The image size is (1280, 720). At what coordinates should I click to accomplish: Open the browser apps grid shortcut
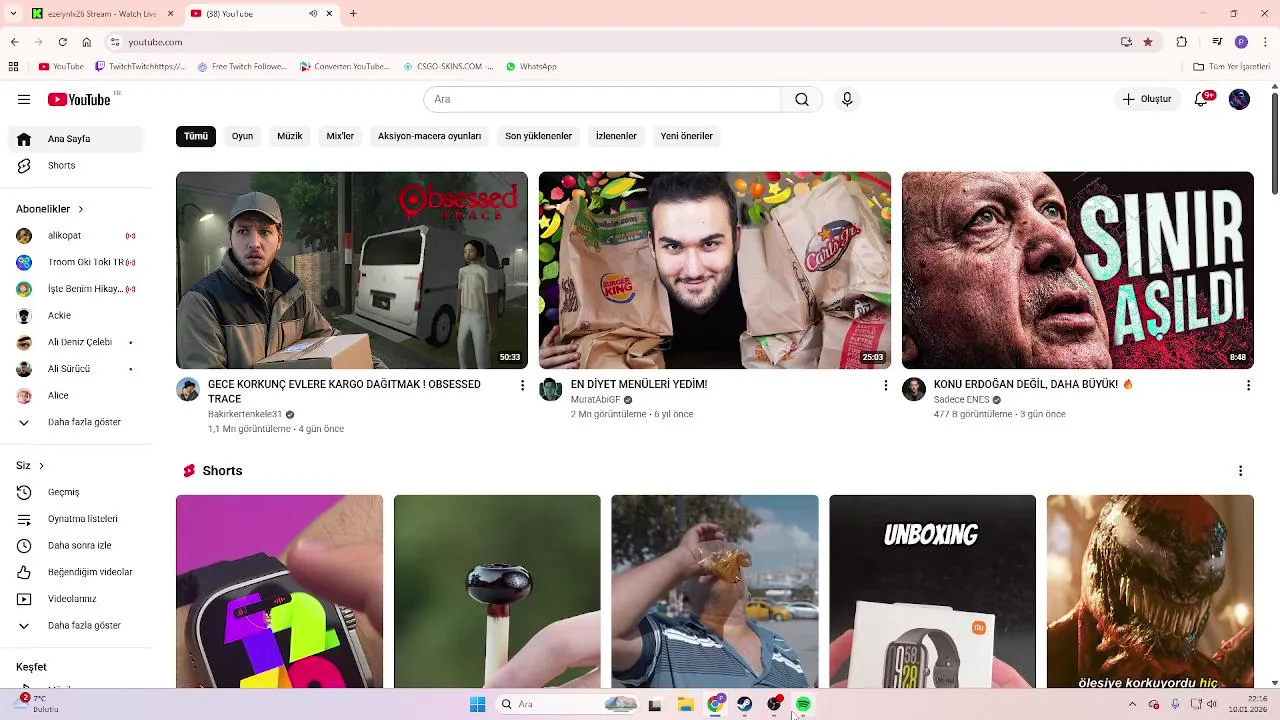(x=13, y=67)
